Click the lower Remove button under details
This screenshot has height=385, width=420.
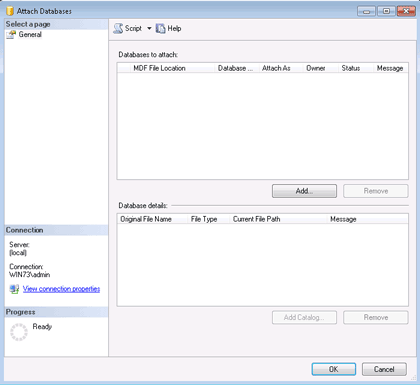[376, 317]
